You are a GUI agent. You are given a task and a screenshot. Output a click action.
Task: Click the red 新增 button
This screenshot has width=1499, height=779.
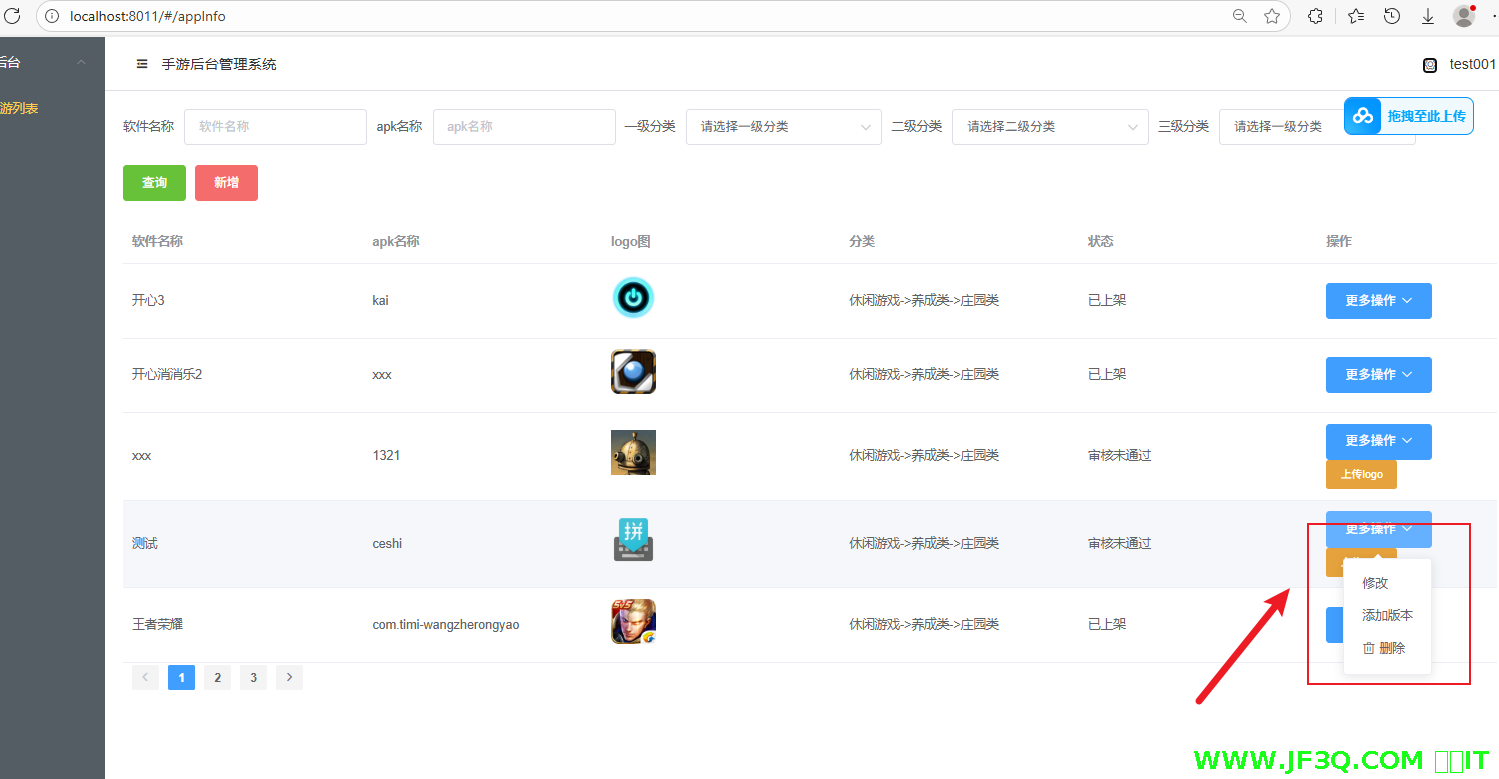[x=226, y=183]
